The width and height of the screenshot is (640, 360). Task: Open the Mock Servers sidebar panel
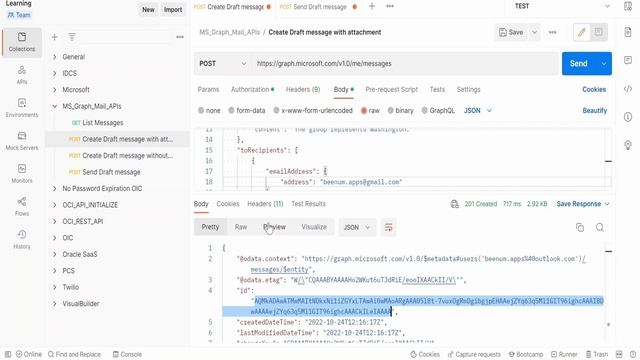tap(22, 141)
